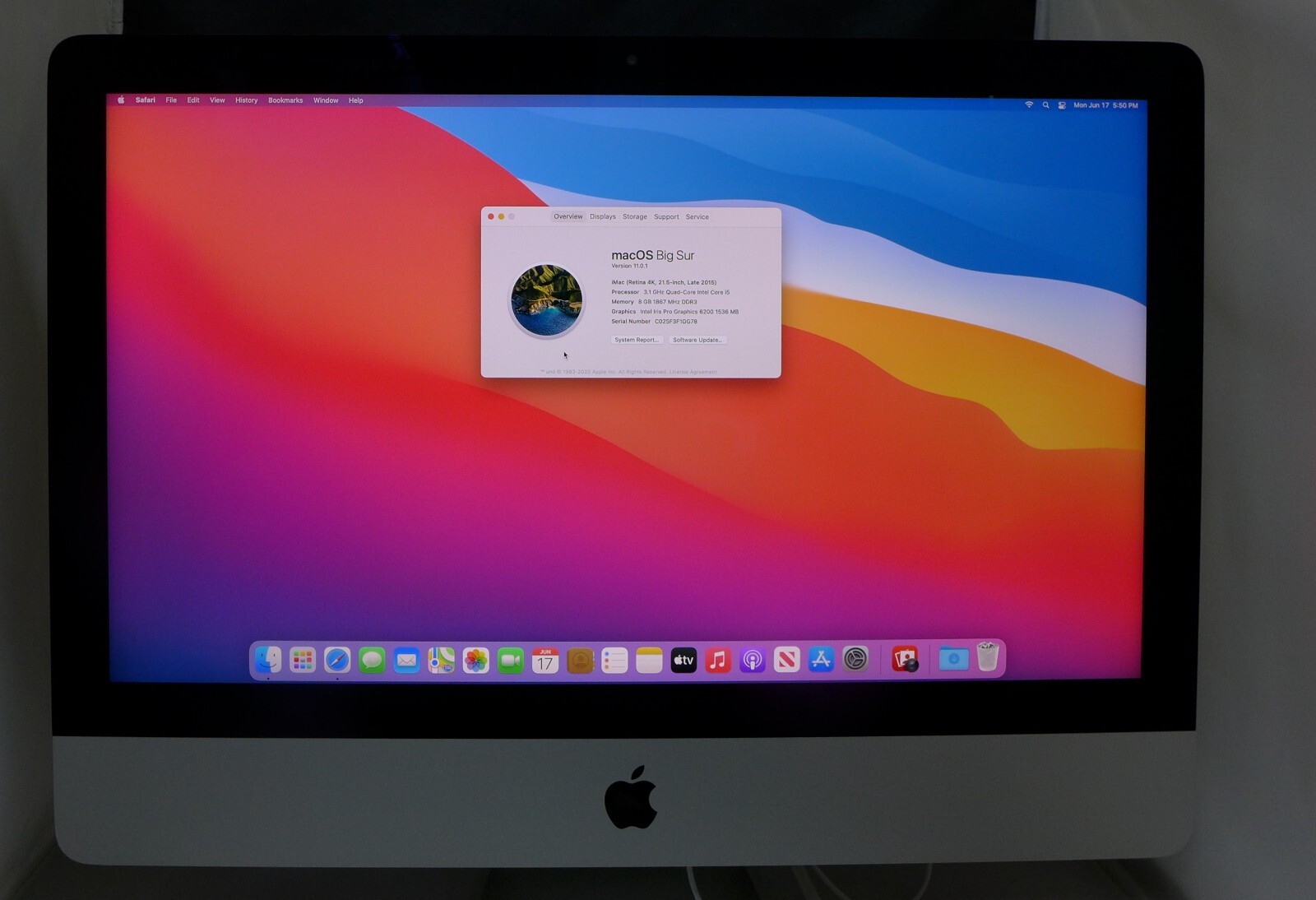Click the Software Update button
Screen dimensions: 1316x900
[x=697, y=340]
